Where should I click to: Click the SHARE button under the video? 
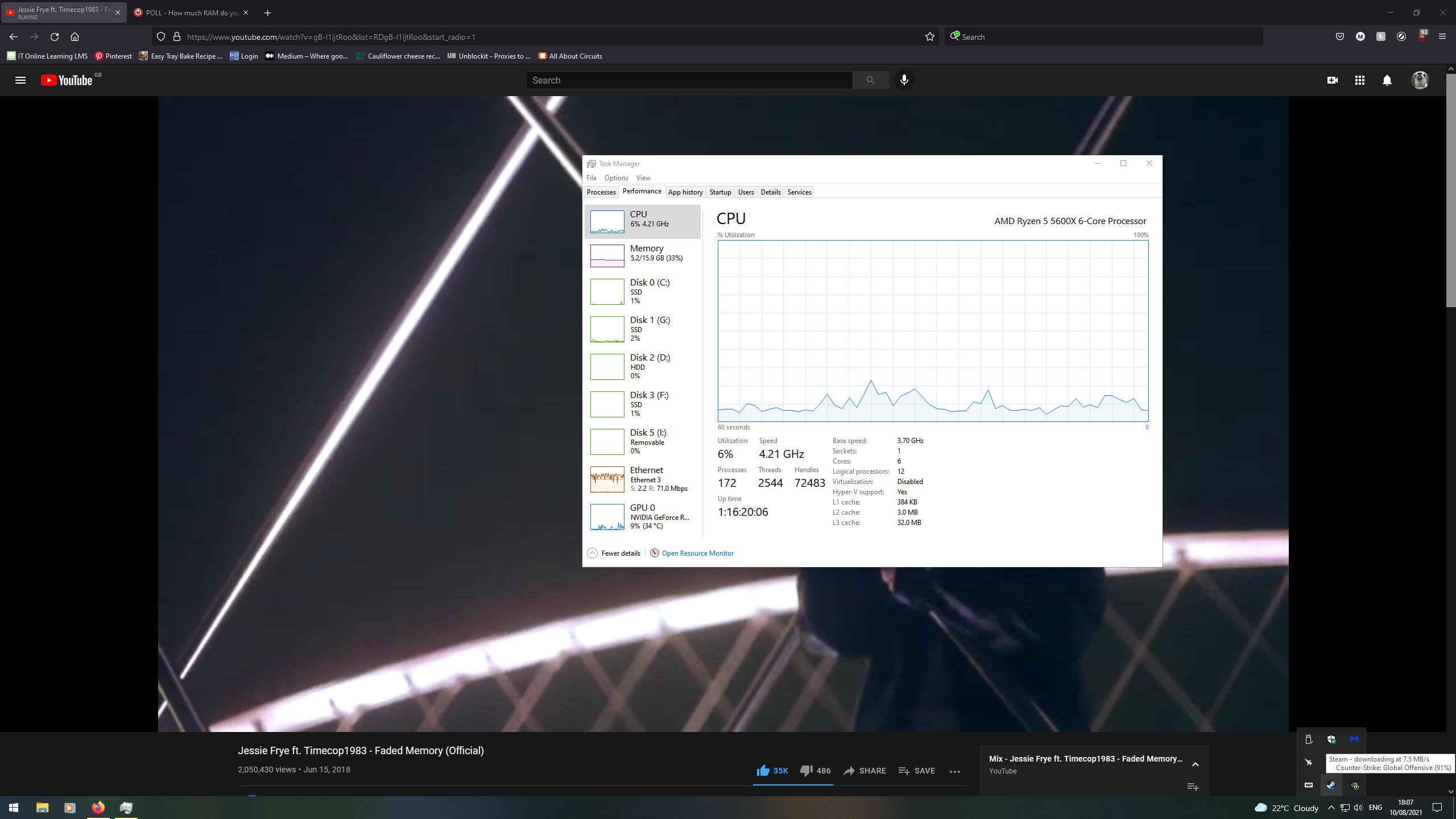tap(864, 771)
